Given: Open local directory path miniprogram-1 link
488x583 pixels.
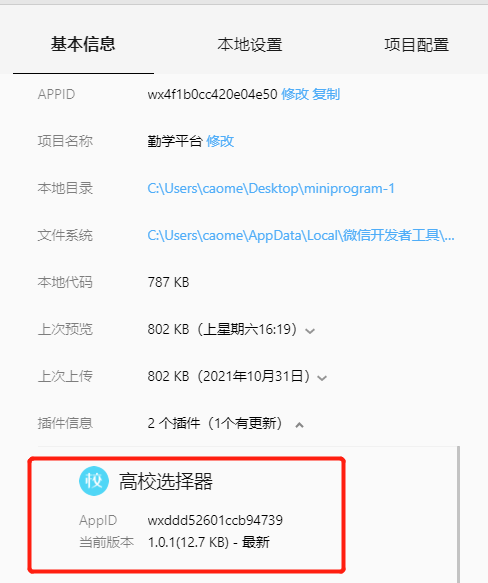Looking at the screenshot, I should 271,189.
